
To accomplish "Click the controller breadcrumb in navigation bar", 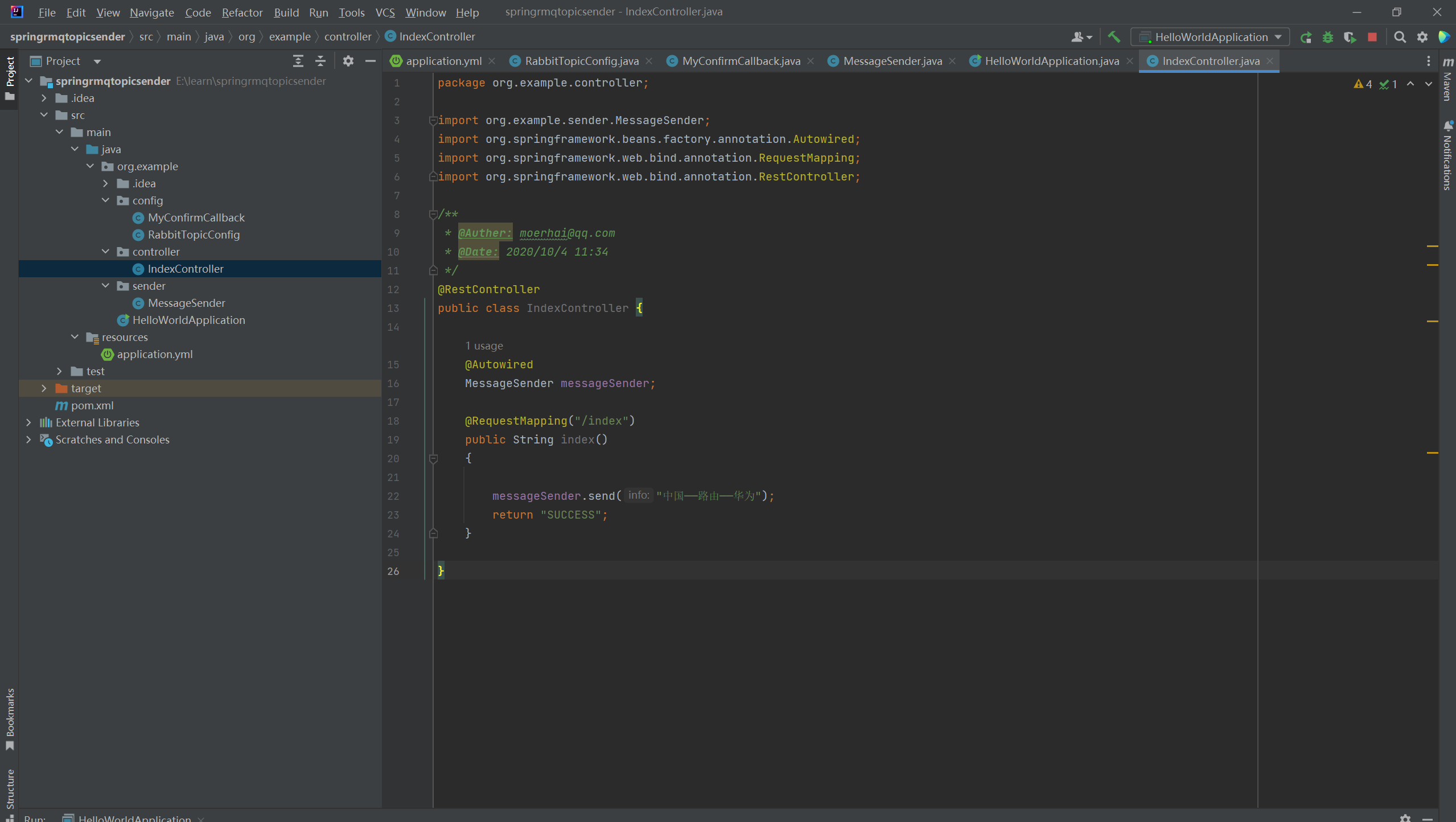I will [347, 36].
